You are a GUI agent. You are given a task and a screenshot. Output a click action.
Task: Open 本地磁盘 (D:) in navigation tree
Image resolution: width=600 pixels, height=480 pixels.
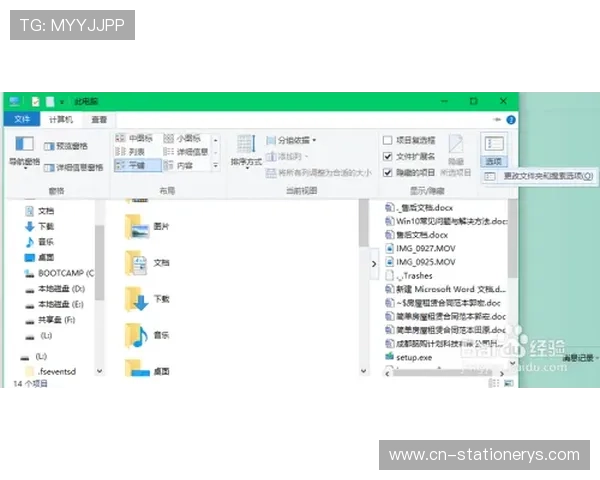pos(55,289)
